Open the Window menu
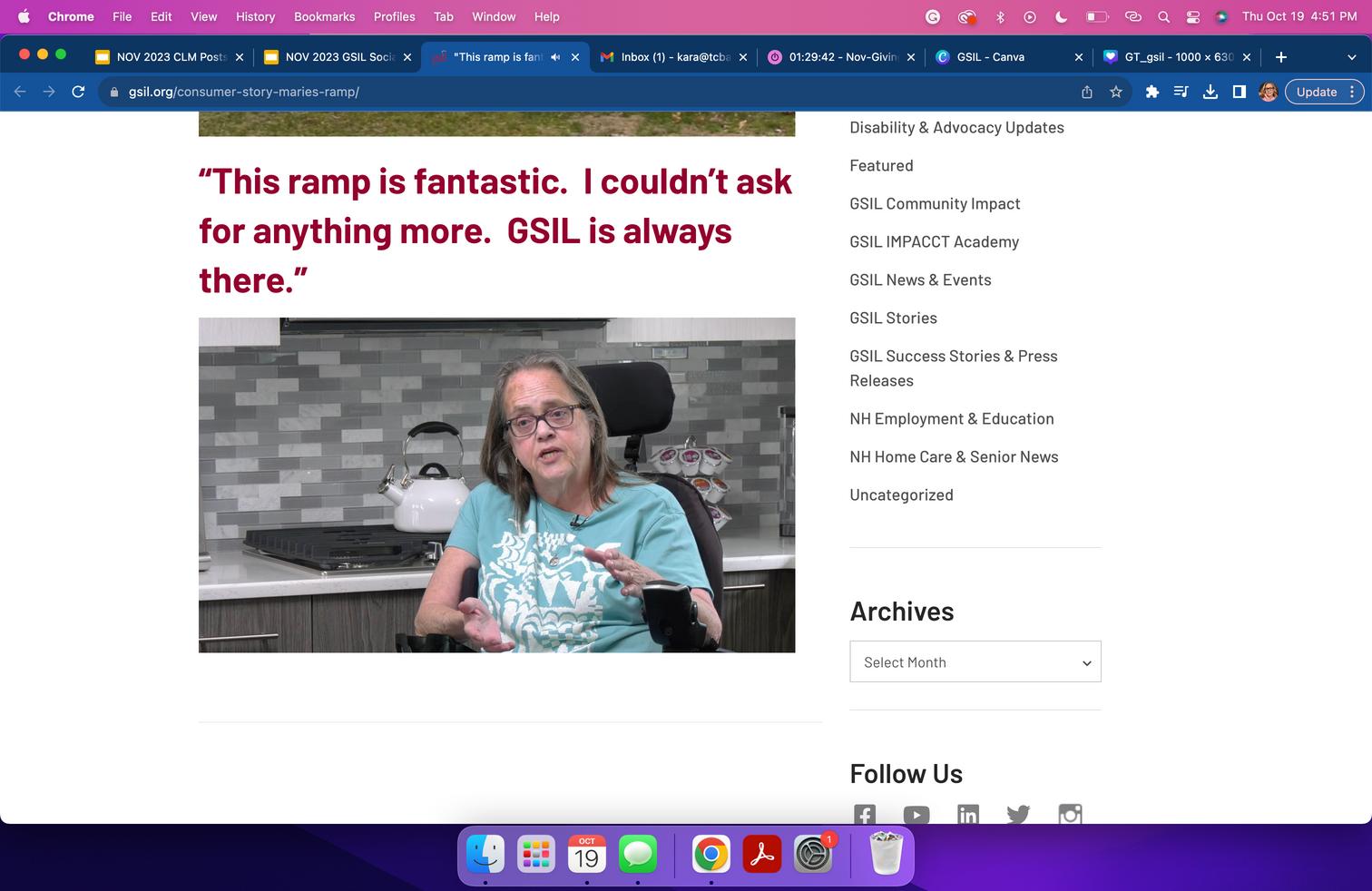 (x=494, y=16)
